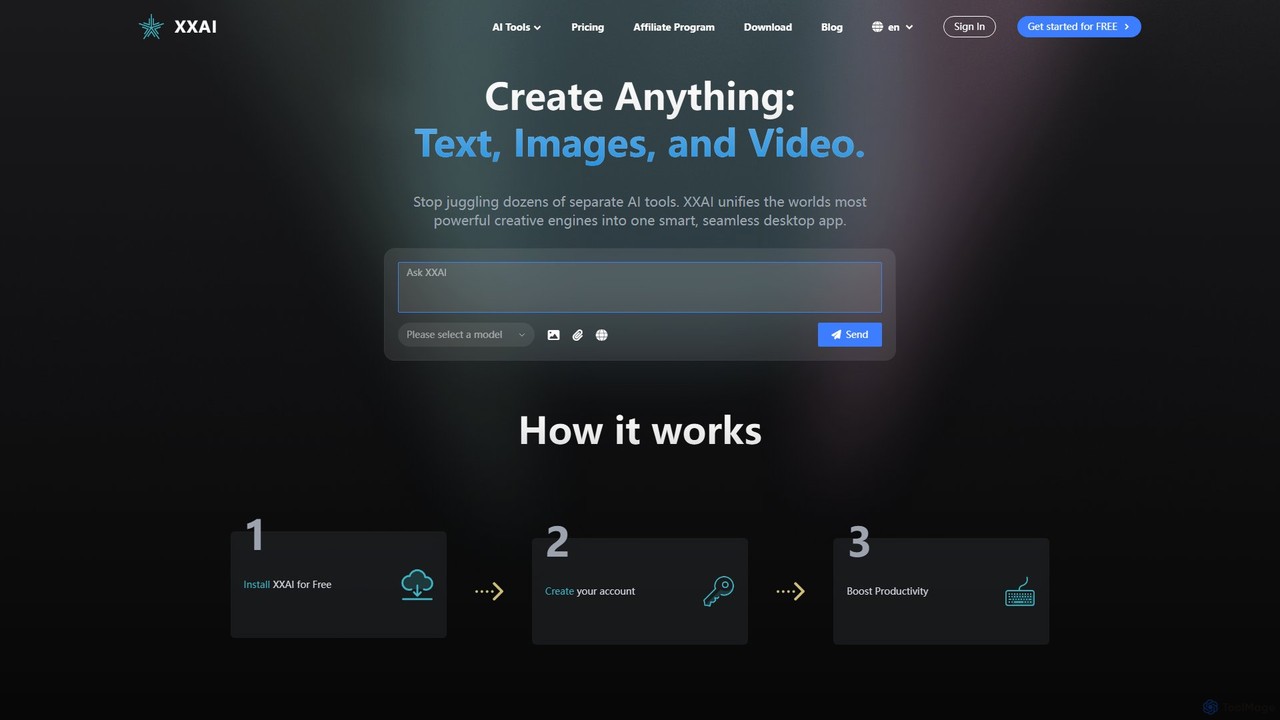Viewport: 1280px width, 720px height.
Task: Click the Create Anything: heading text
Action: tap(640, 97)
